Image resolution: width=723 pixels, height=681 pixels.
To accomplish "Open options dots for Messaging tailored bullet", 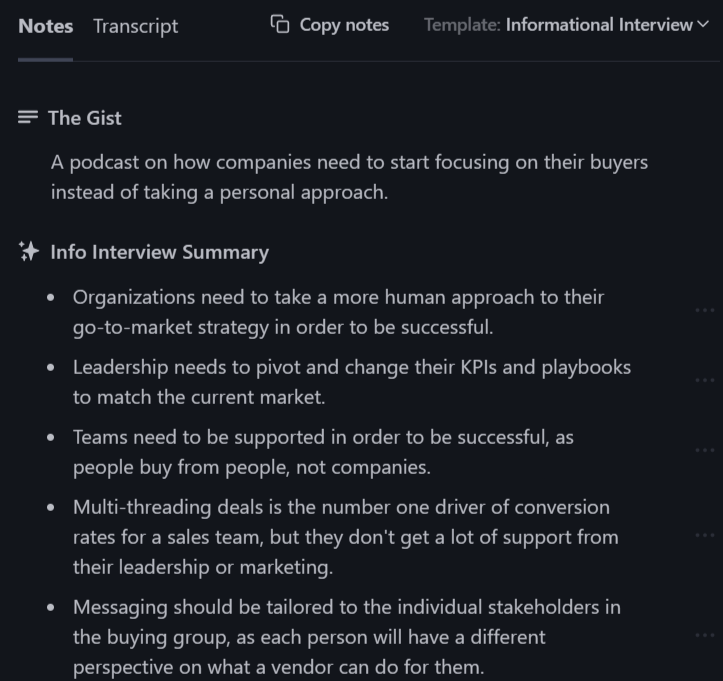I will pos(705,635).
